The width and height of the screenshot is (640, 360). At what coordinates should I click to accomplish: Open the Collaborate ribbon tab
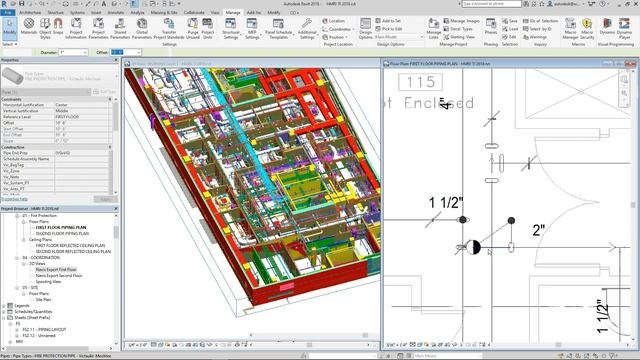[194, 13]
